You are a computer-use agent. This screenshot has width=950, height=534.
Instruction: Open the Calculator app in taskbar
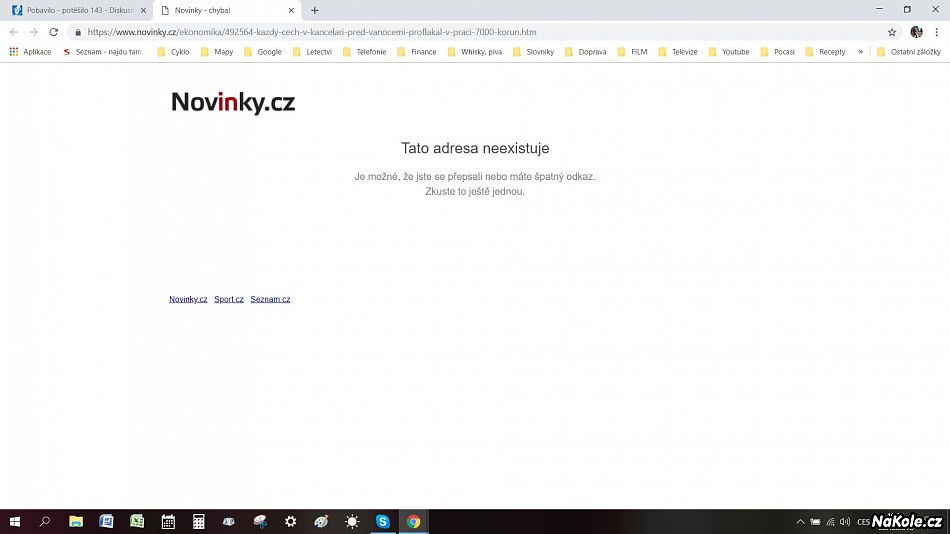point(199,521)
